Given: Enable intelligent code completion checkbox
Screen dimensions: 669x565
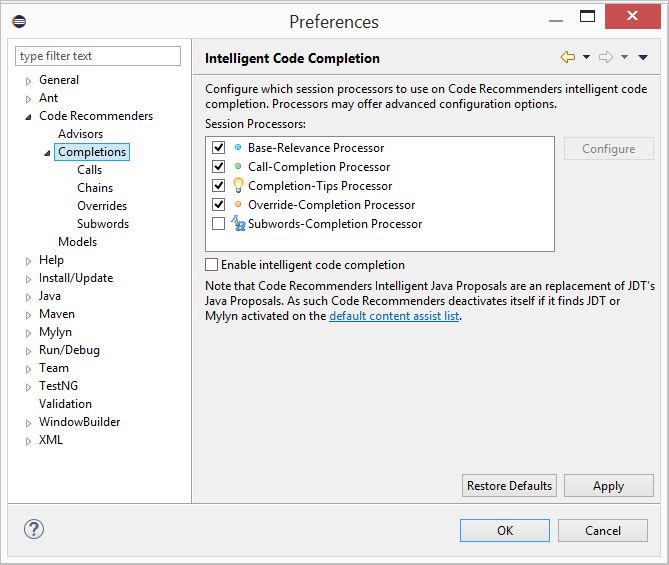Looking at the screenshot, I should coord(212,265).
